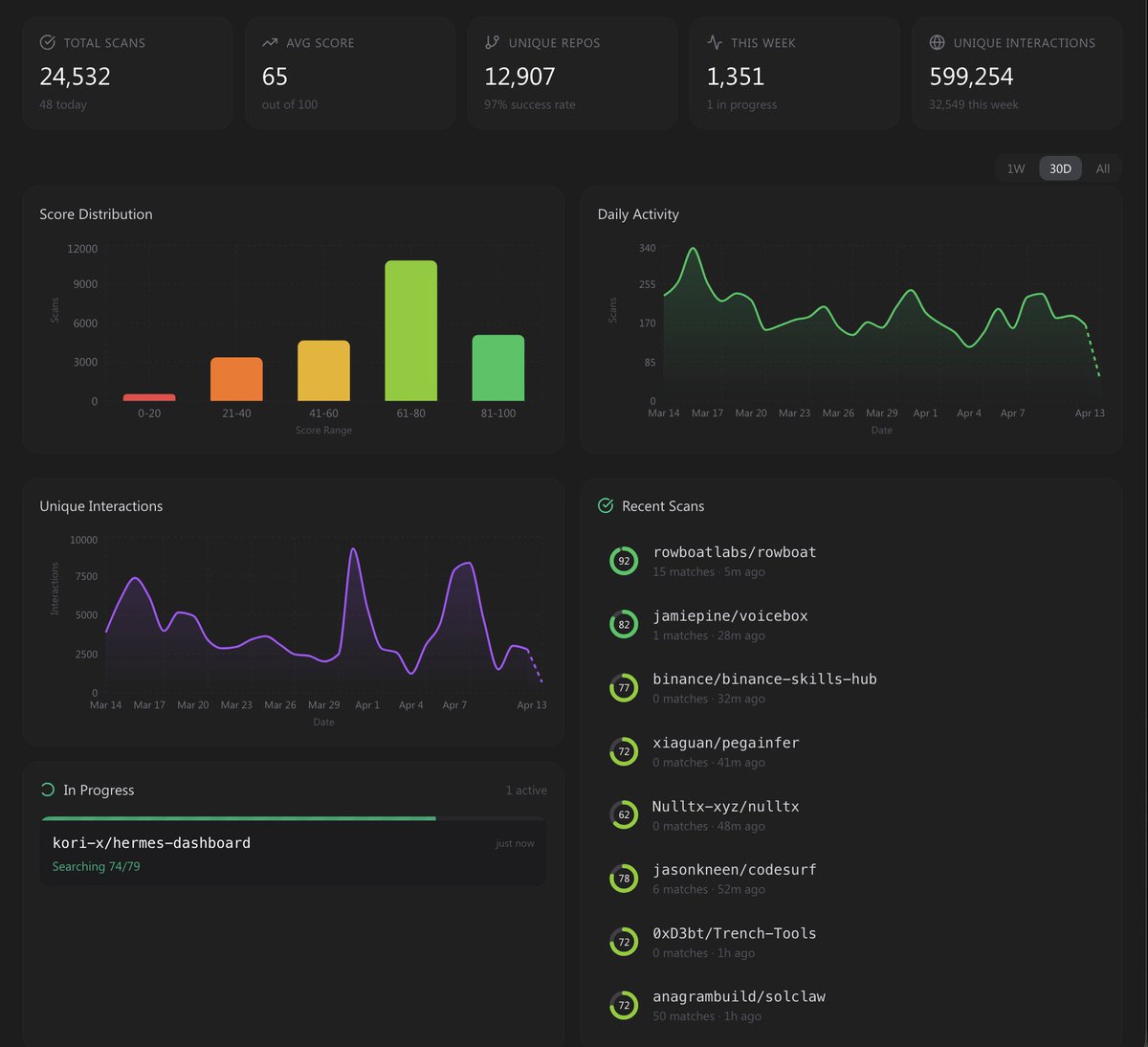Click the Recent Scans checkmark icon
Screen dimensions: 1148x1047
606,505
